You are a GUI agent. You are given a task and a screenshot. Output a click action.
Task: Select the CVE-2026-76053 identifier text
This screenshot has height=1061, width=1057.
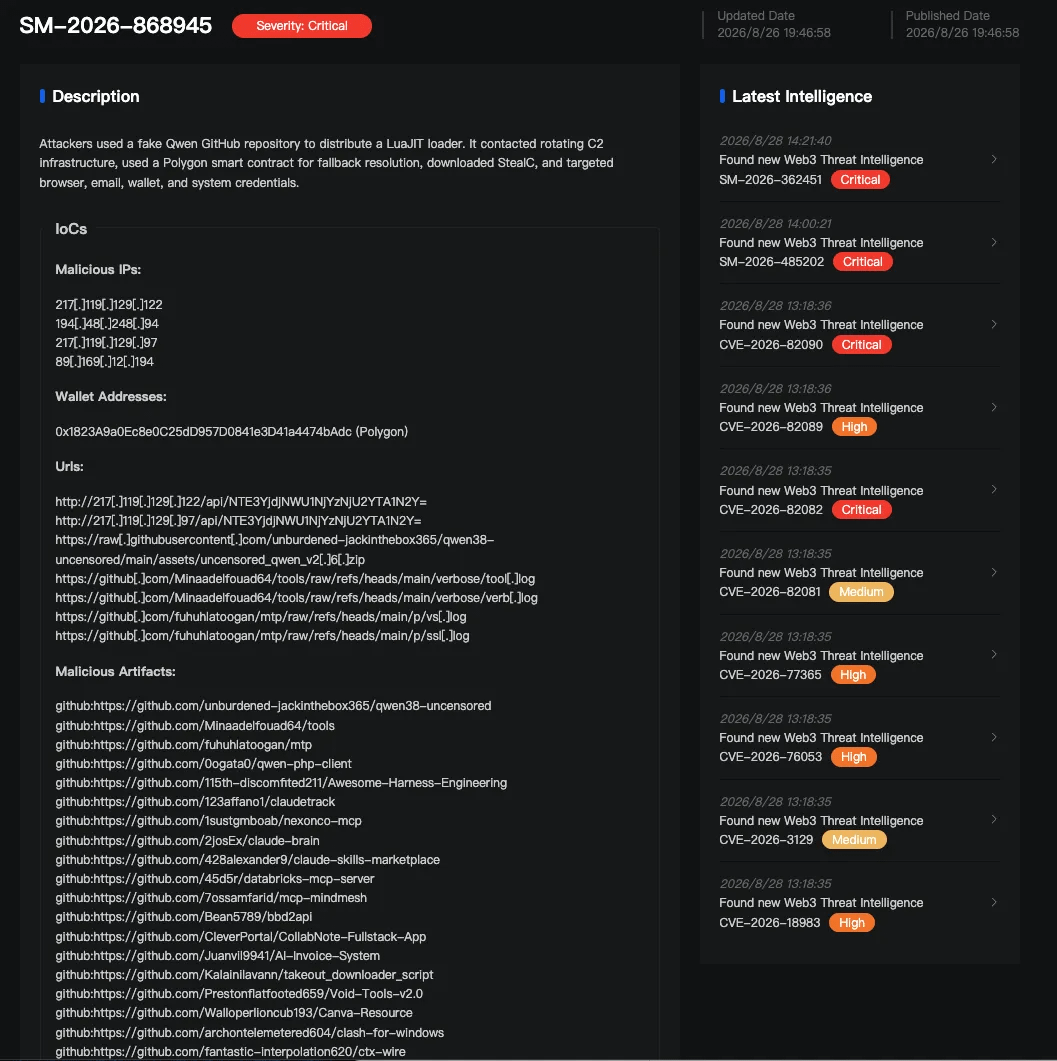coord(770,757)
